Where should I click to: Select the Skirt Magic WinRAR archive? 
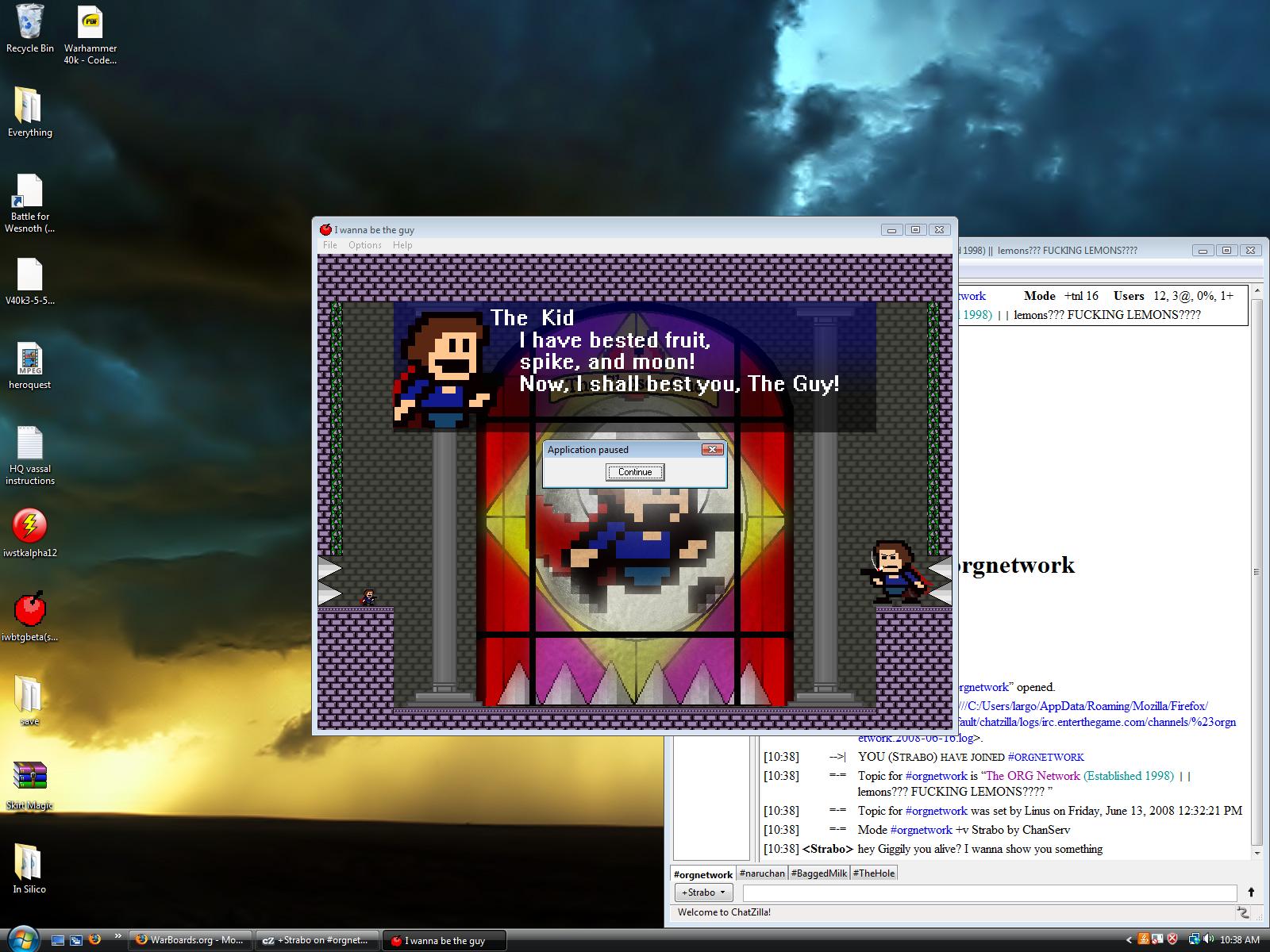[x=29, y=785]
